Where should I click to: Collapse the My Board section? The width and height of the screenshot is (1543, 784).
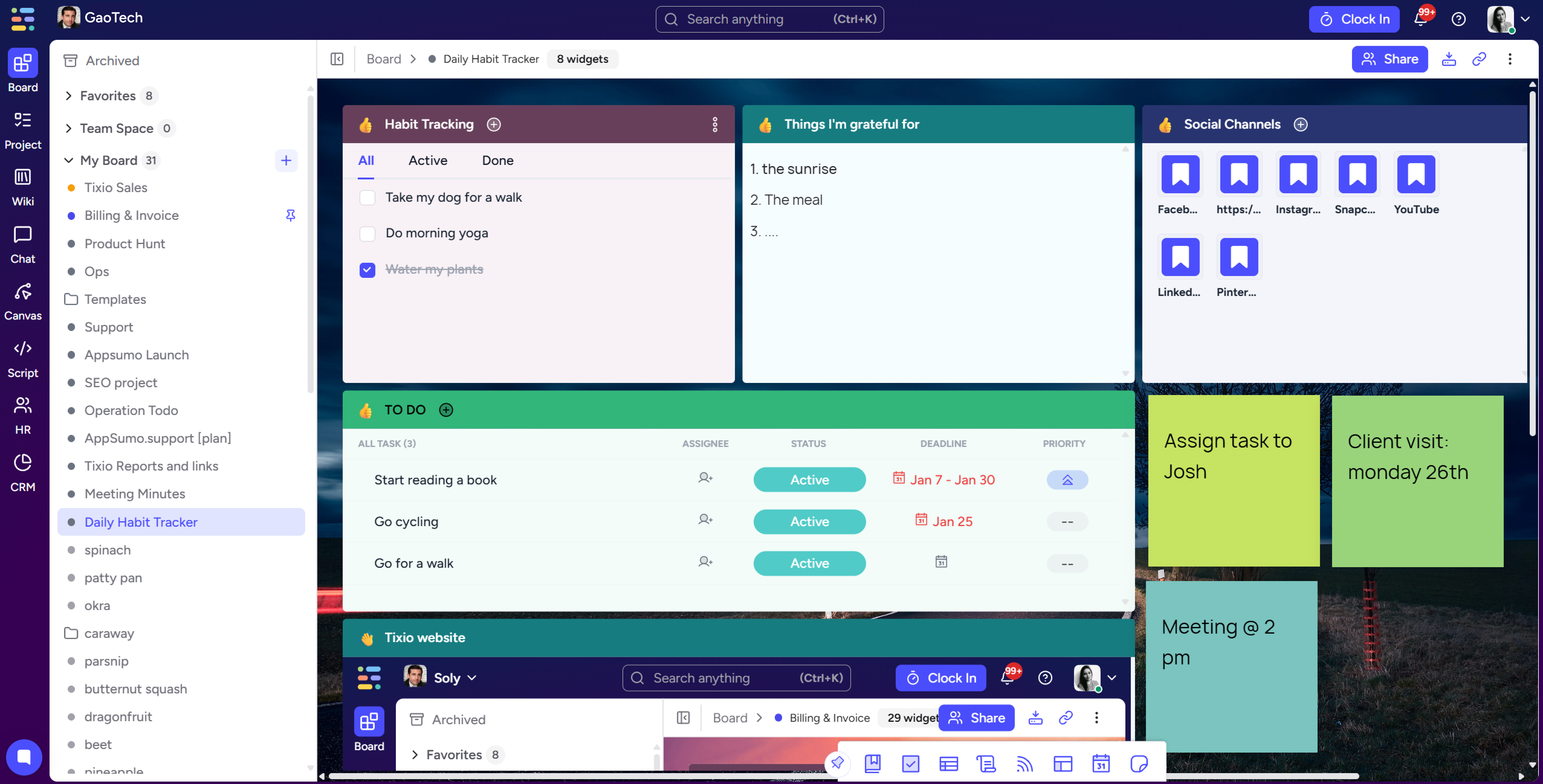pyautogui.click(x=68, y=160)
